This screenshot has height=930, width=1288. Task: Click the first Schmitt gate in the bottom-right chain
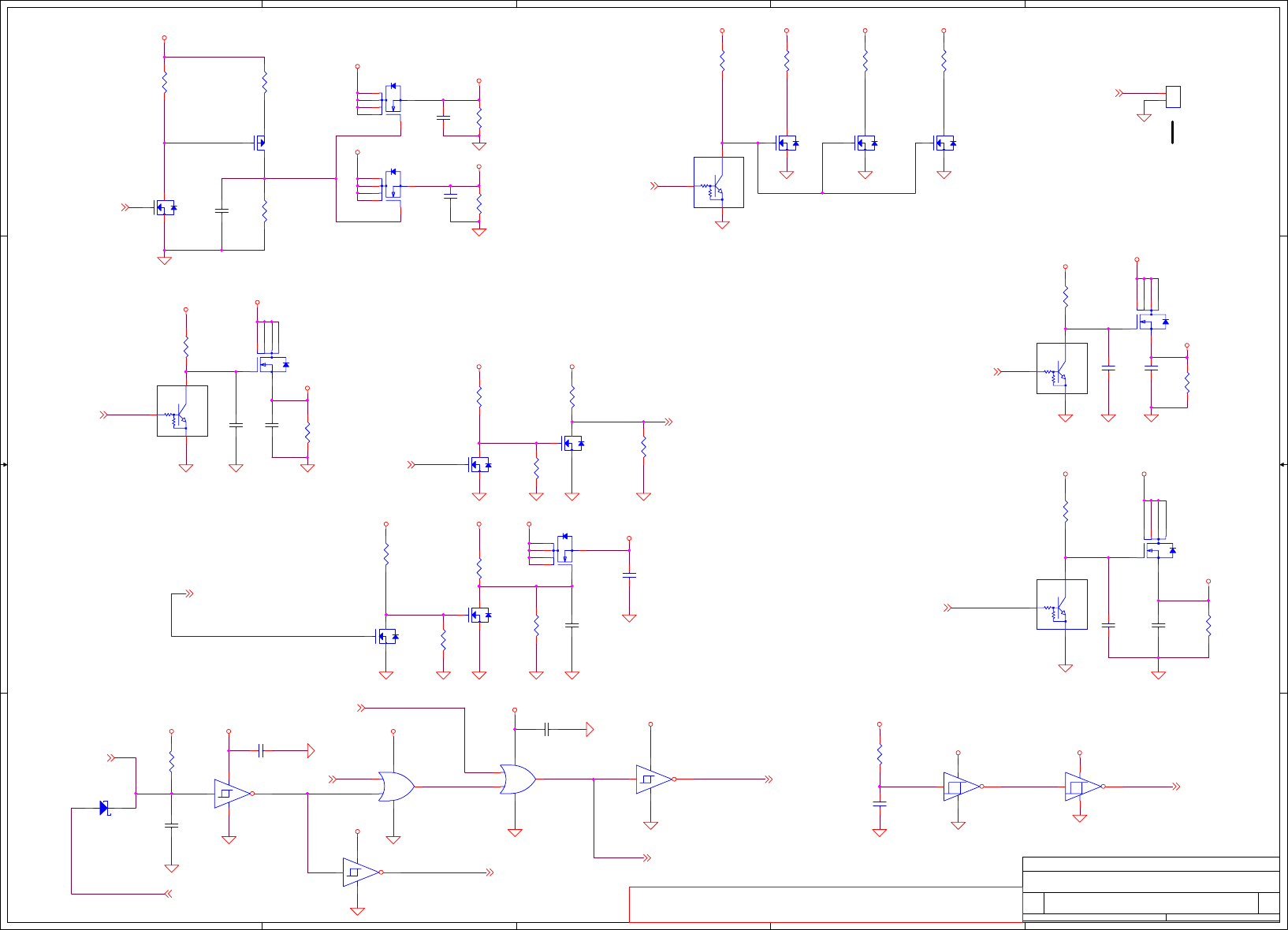coord(963,787)
